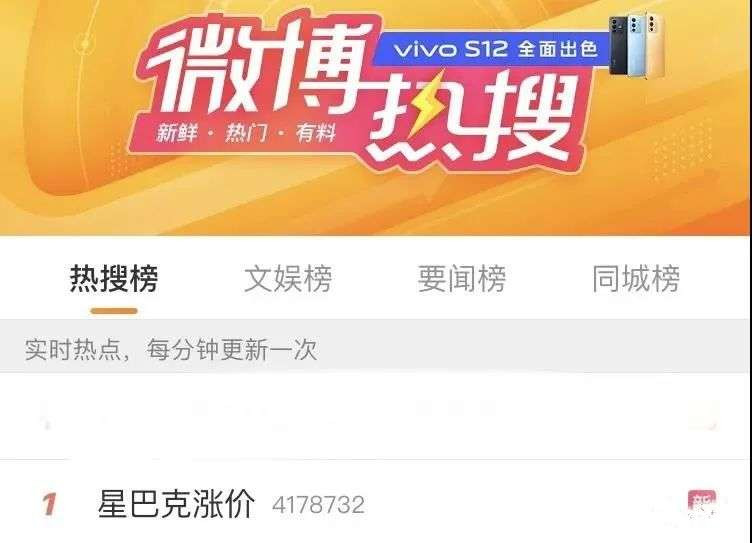Open the vivo S12 全面出色 ad banner
The height and width of the screenshot is (543, 752).
coord(494,49)
